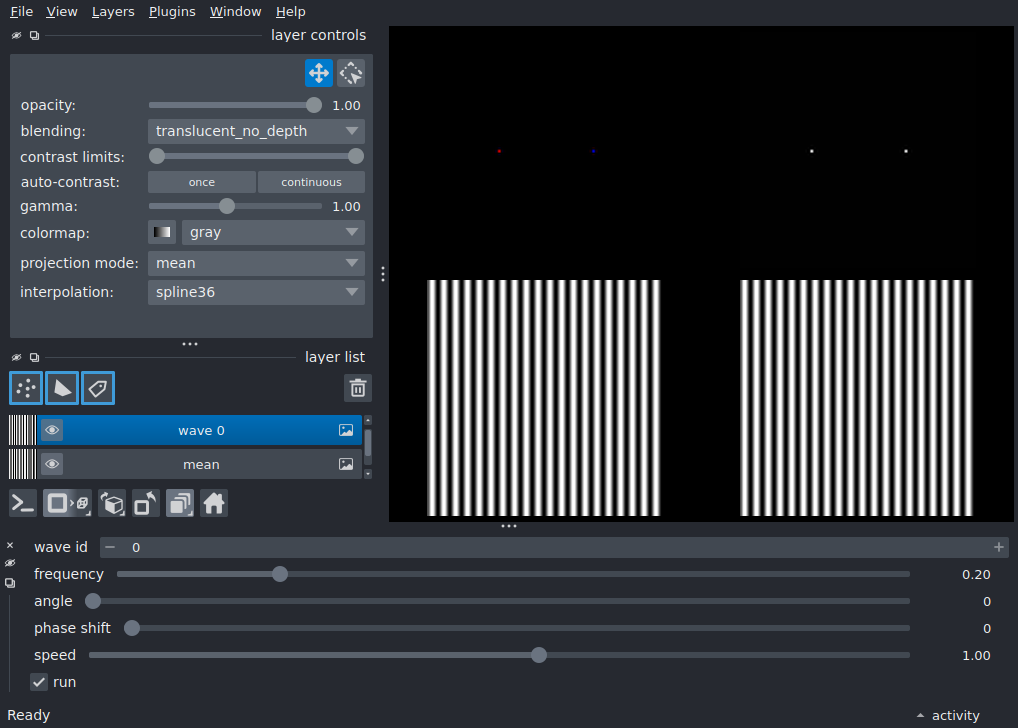Click the auto-contrast once button

tap(202, 182)
